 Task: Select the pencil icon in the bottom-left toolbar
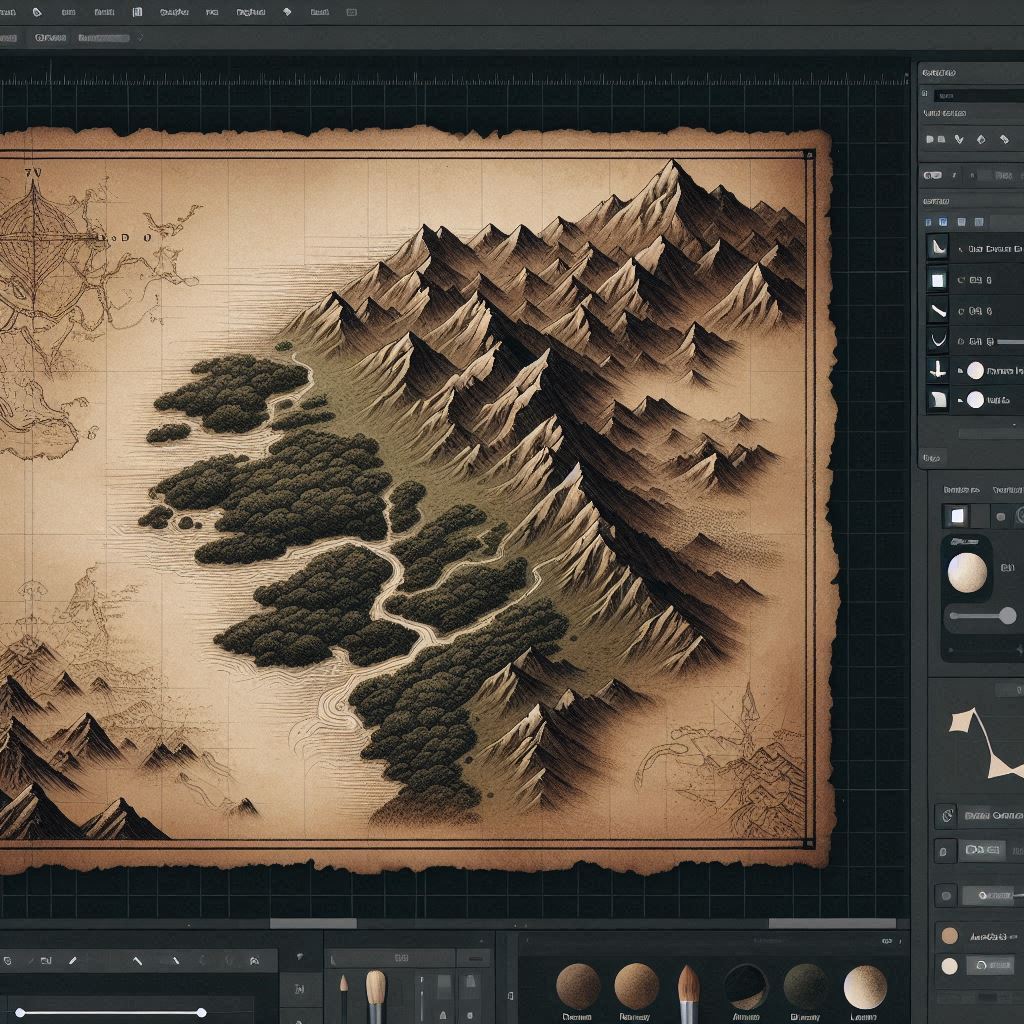tap(72, 960)
